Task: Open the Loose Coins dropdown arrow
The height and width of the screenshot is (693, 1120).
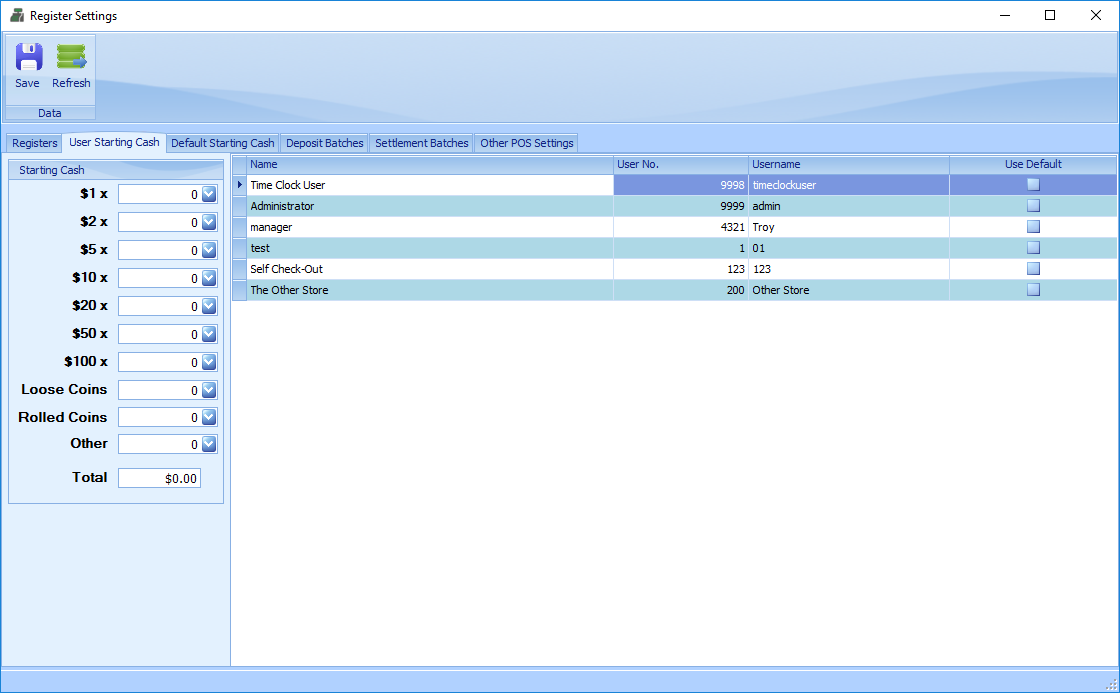Action: 209,390
